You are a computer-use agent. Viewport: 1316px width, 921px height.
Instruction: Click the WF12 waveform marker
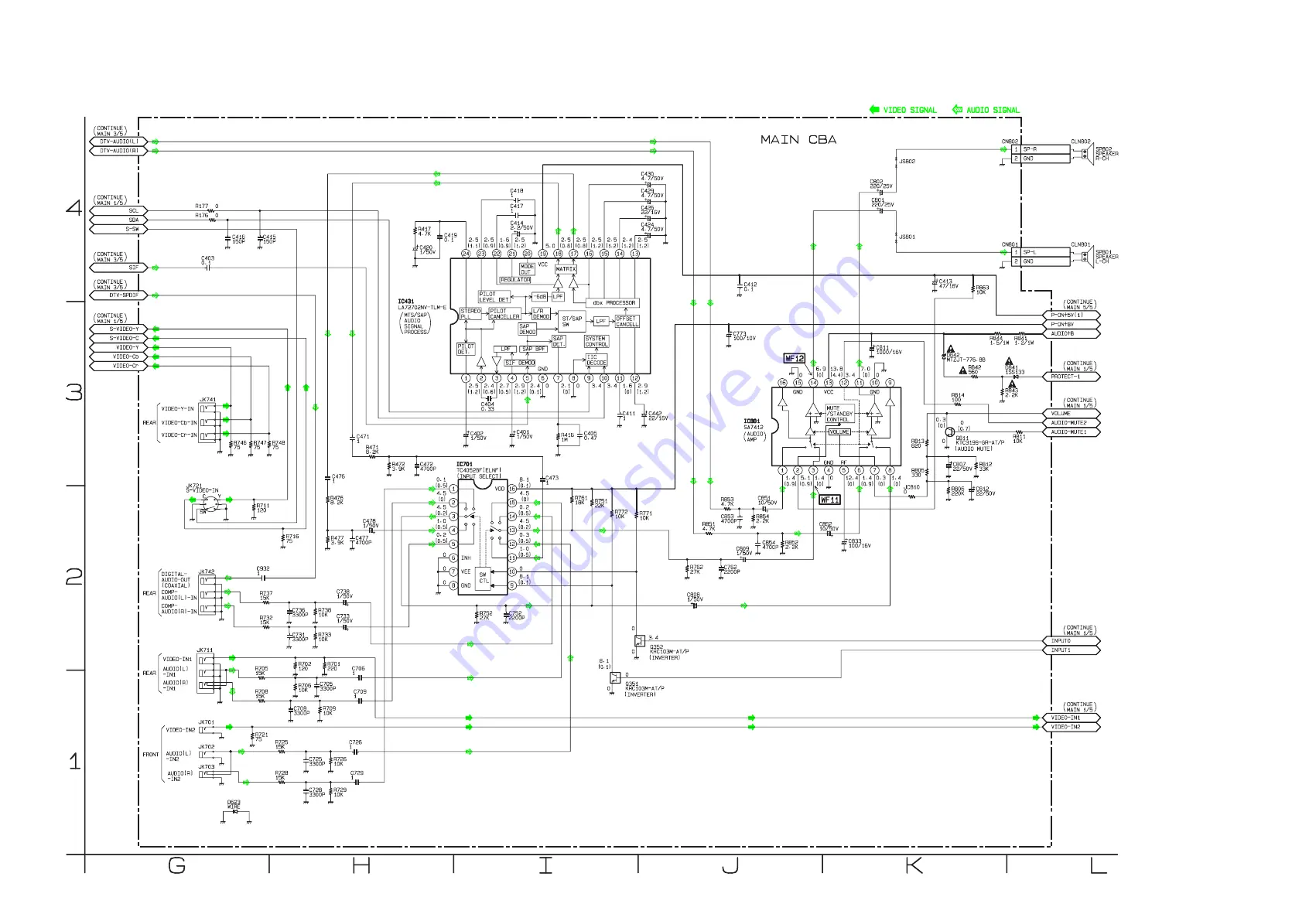coord(795,359)
